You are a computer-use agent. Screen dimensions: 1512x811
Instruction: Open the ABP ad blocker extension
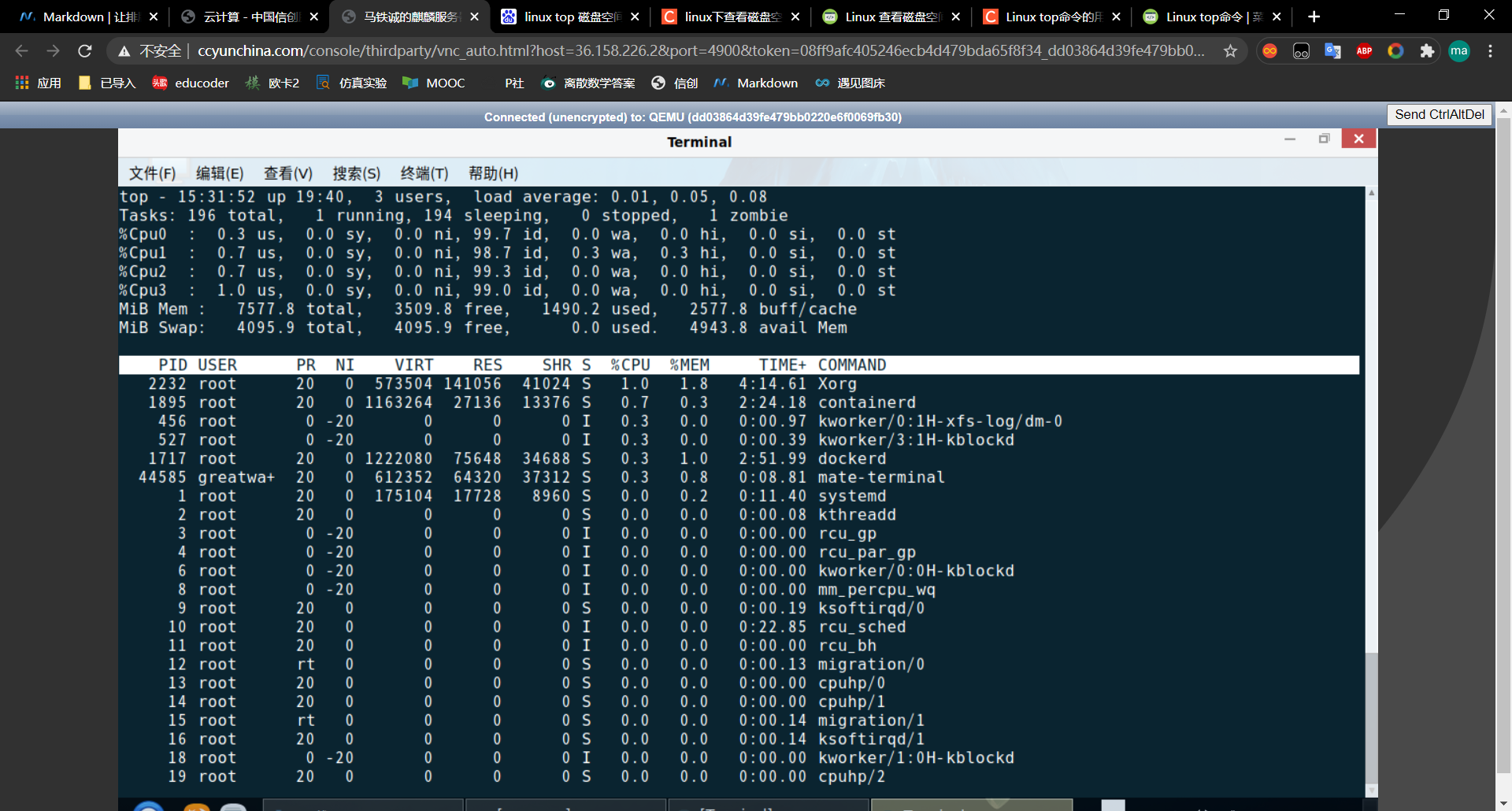click(1364, 51)
